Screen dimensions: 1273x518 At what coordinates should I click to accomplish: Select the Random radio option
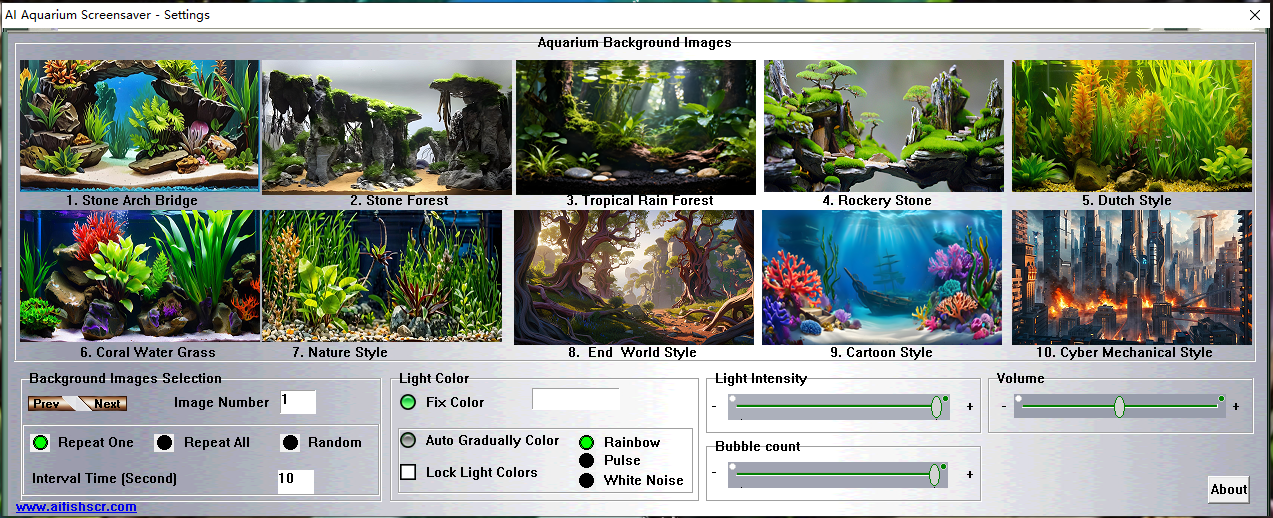point(291,442)
